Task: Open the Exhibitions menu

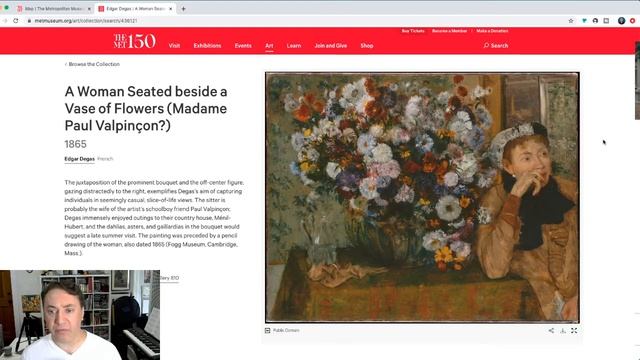Action: pyautogui.click(x=207, y=46)
